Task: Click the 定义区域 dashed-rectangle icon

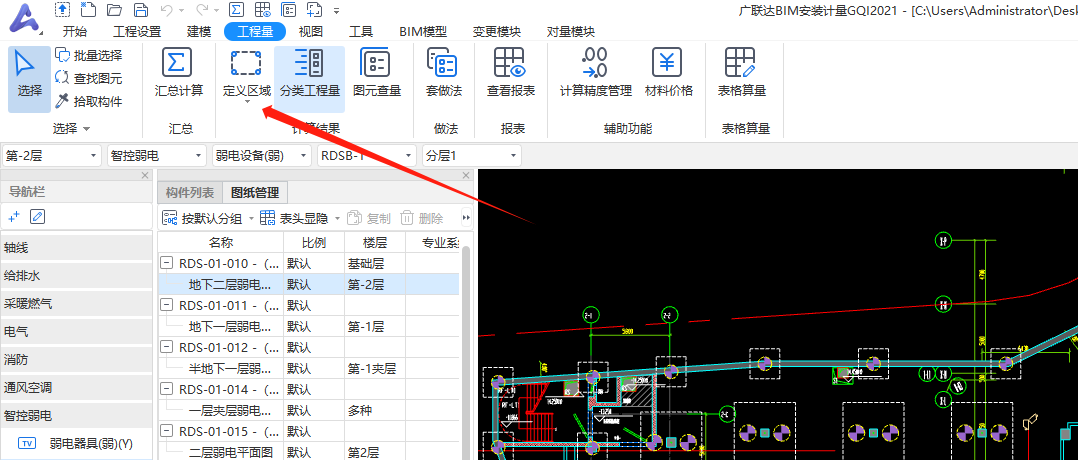Action: (x=245, y=63)
